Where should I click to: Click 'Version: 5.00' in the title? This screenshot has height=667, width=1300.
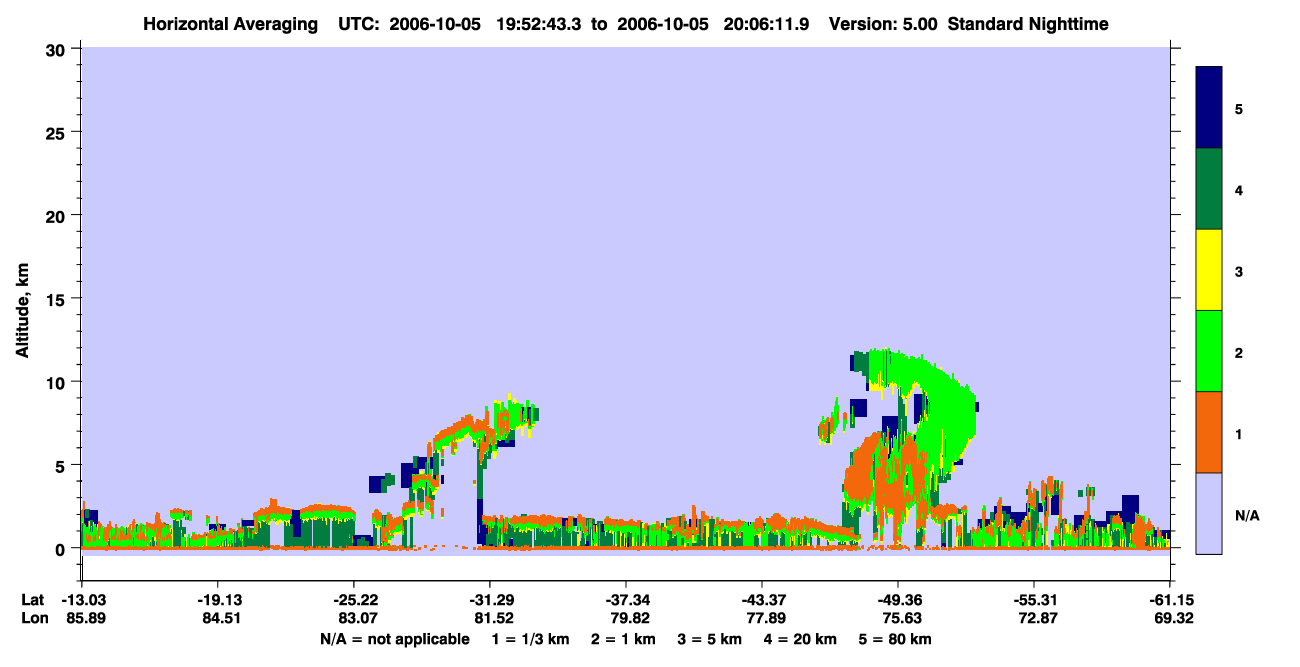tap(882, 23)
